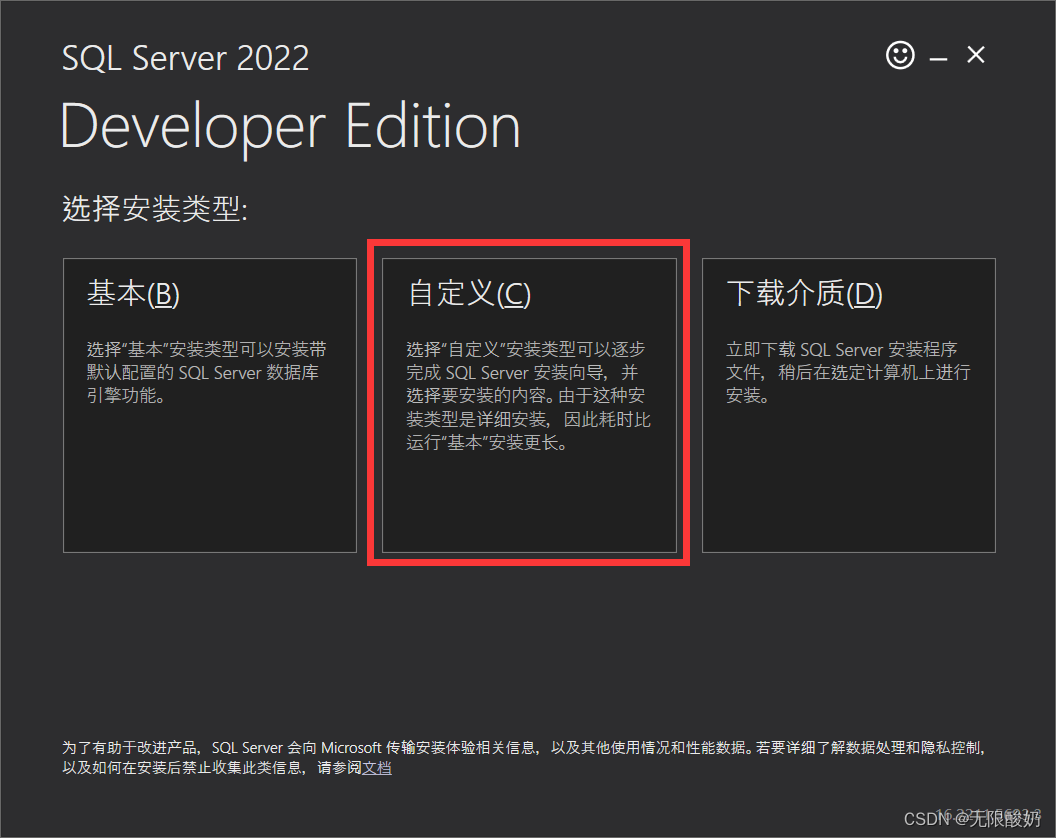Close the SQL Server 2022 installer
The height and width of the screenshot is (838, 1056).
coord(976,56)
